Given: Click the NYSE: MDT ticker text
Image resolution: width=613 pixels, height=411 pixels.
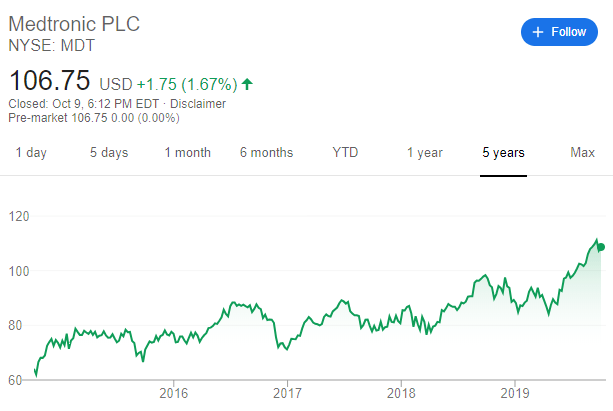Looking at the screenshot, I should (x=52, y=45).
